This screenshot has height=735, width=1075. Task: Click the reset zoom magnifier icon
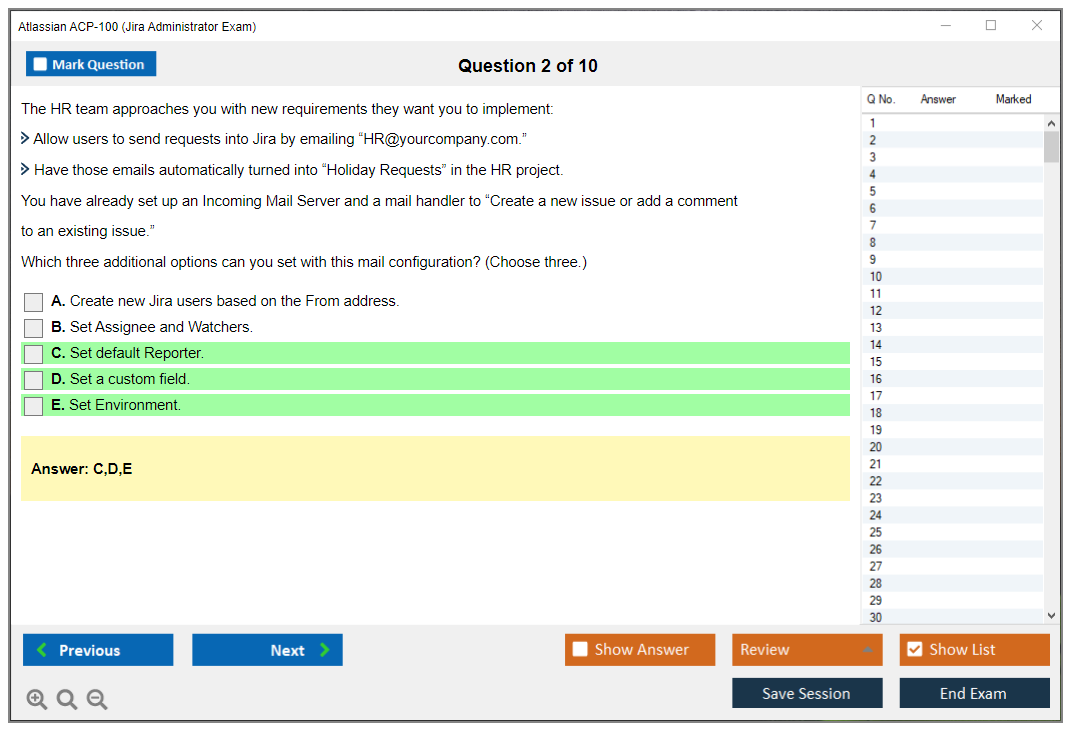click(x=67, y=700)
